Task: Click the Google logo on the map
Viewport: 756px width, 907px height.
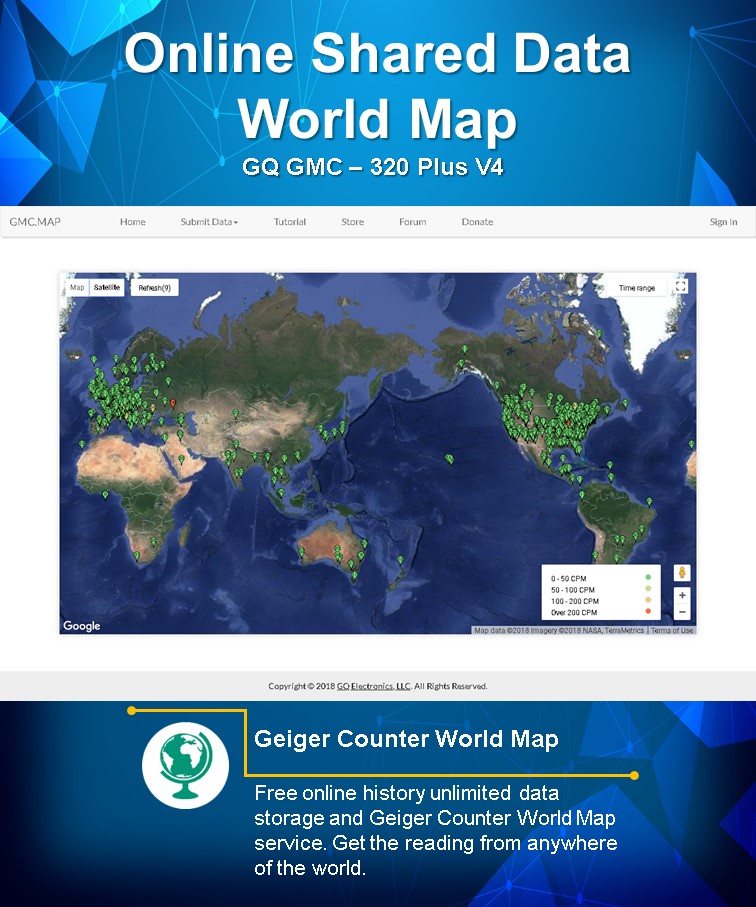Action: pos(82,626)
